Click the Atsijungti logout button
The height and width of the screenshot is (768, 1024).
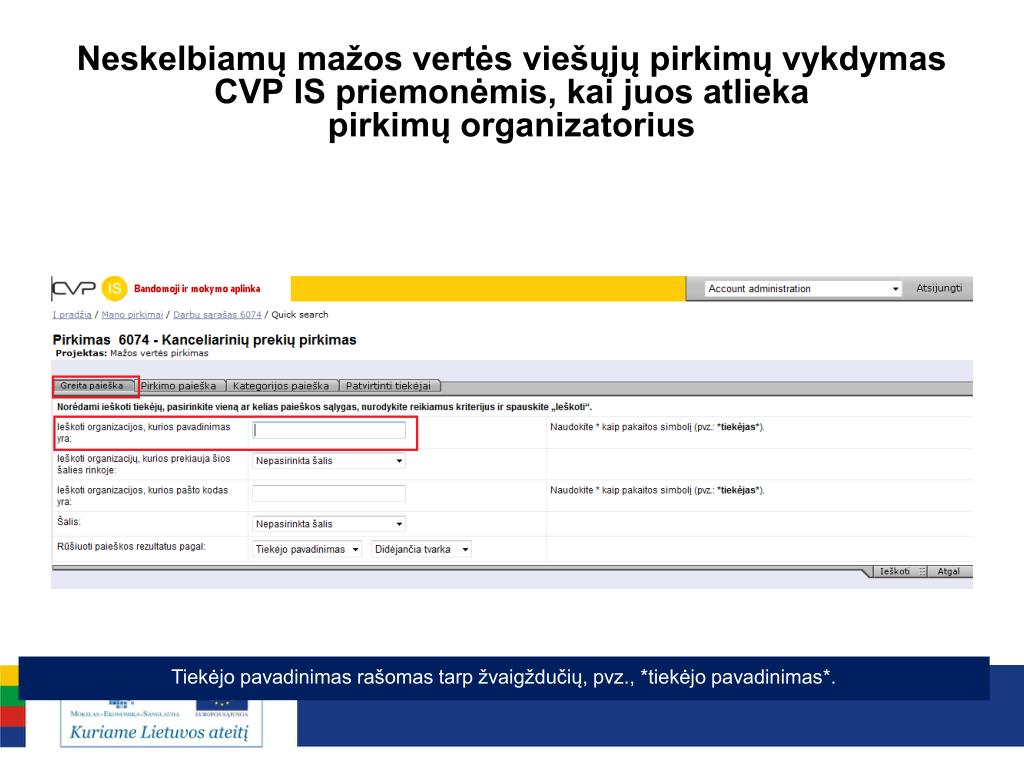point(938,288)
